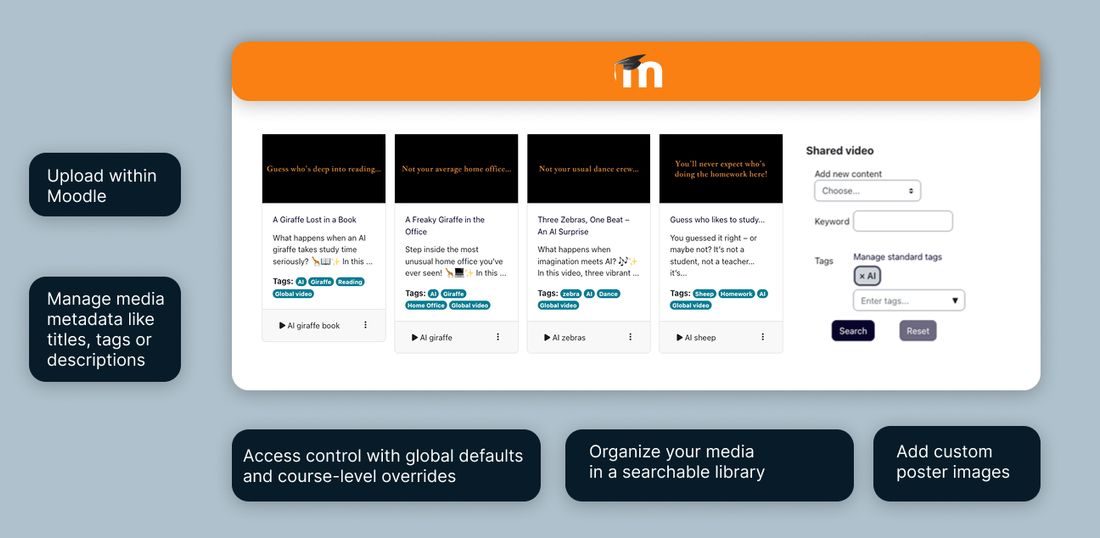The image size is (1100, 538).
Task: Open thumbnail 'Not your average home office...'
Action: point(456,169)
